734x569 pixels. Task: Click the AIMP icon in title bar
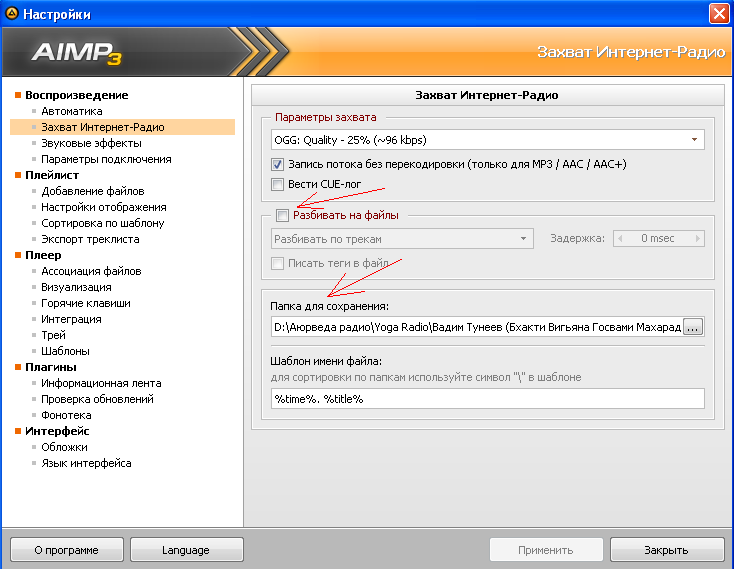(12, 14)
